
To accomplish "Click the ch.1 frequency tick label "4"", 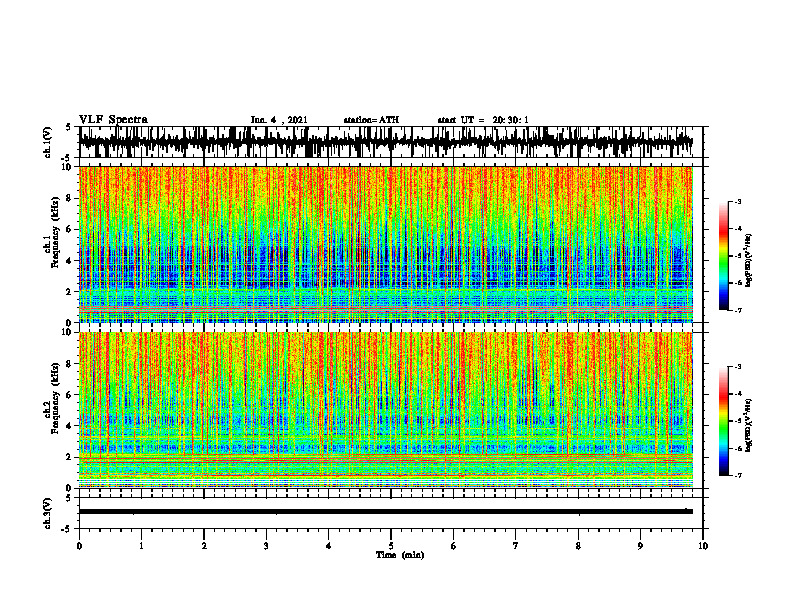I will pos(70,261).
